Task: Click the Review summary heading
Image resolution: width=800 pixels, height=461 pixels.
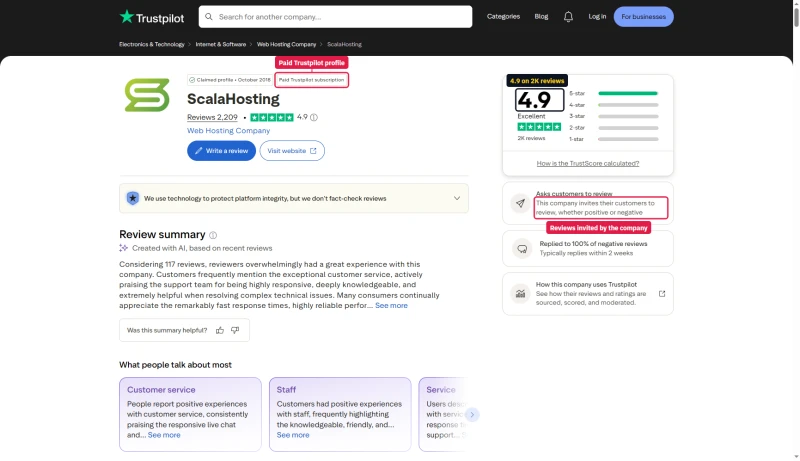Action: coord(162,235)
